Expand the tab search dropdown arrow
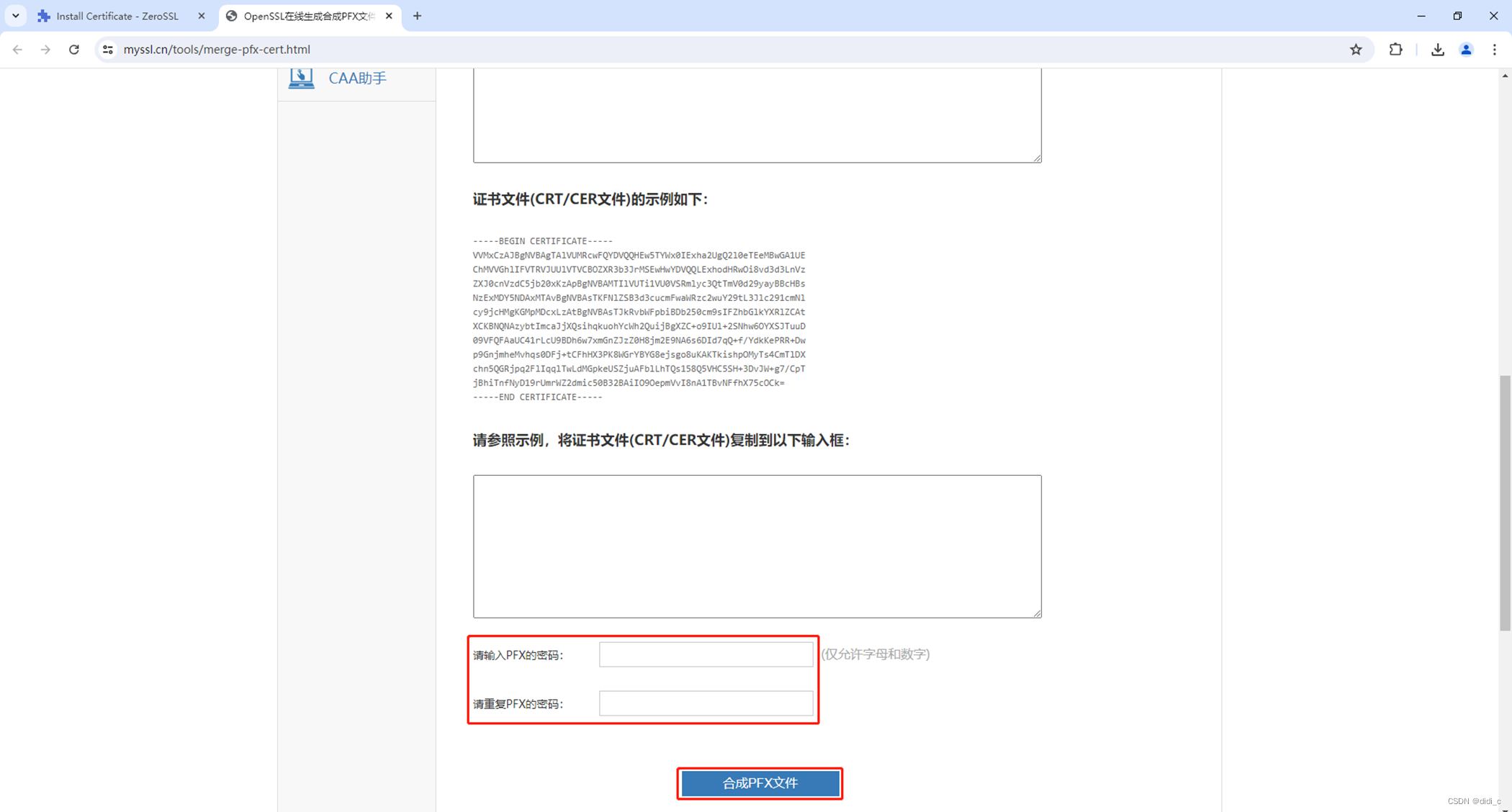This screenshot has height=812, width=1512. coord(15,16)
